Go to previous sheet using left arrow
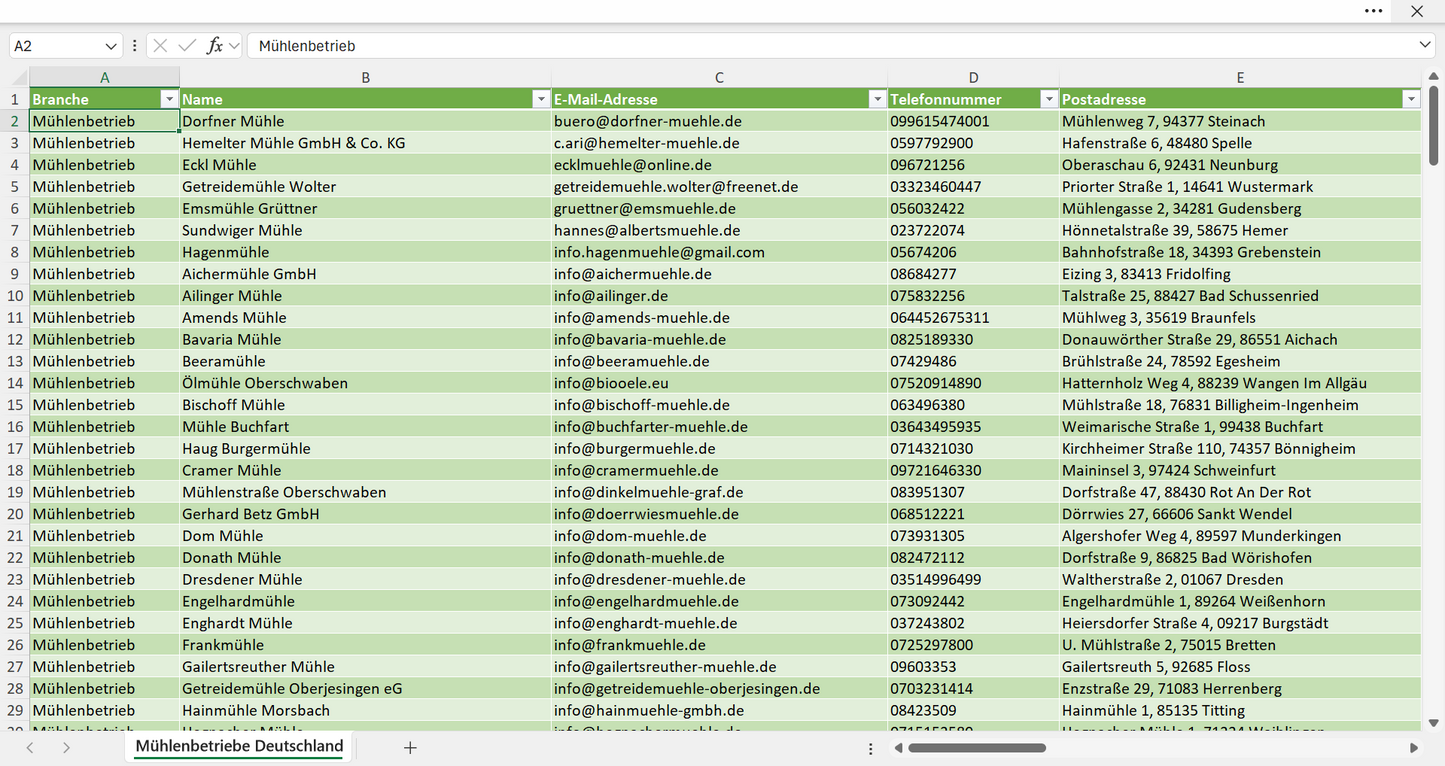Image resolution: width=1445 pixels, height=766 pixels. [x=30, y=748]
